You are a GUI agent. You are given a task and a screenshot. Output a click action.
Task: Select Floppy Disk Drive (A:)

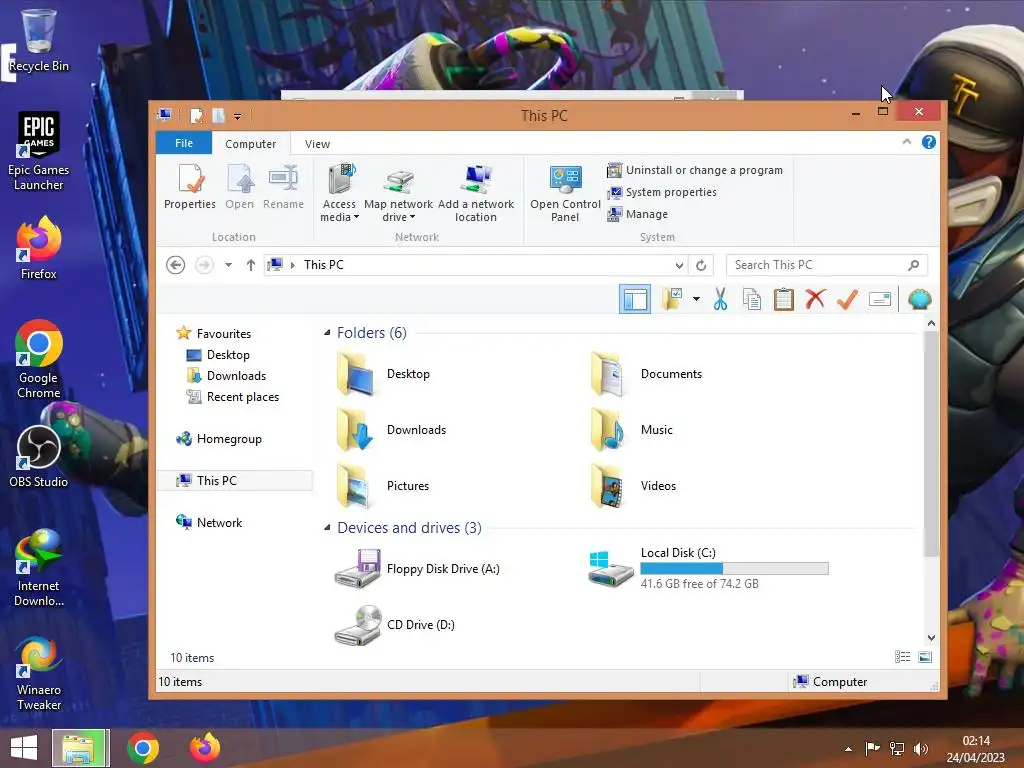[x=417, y=569]
